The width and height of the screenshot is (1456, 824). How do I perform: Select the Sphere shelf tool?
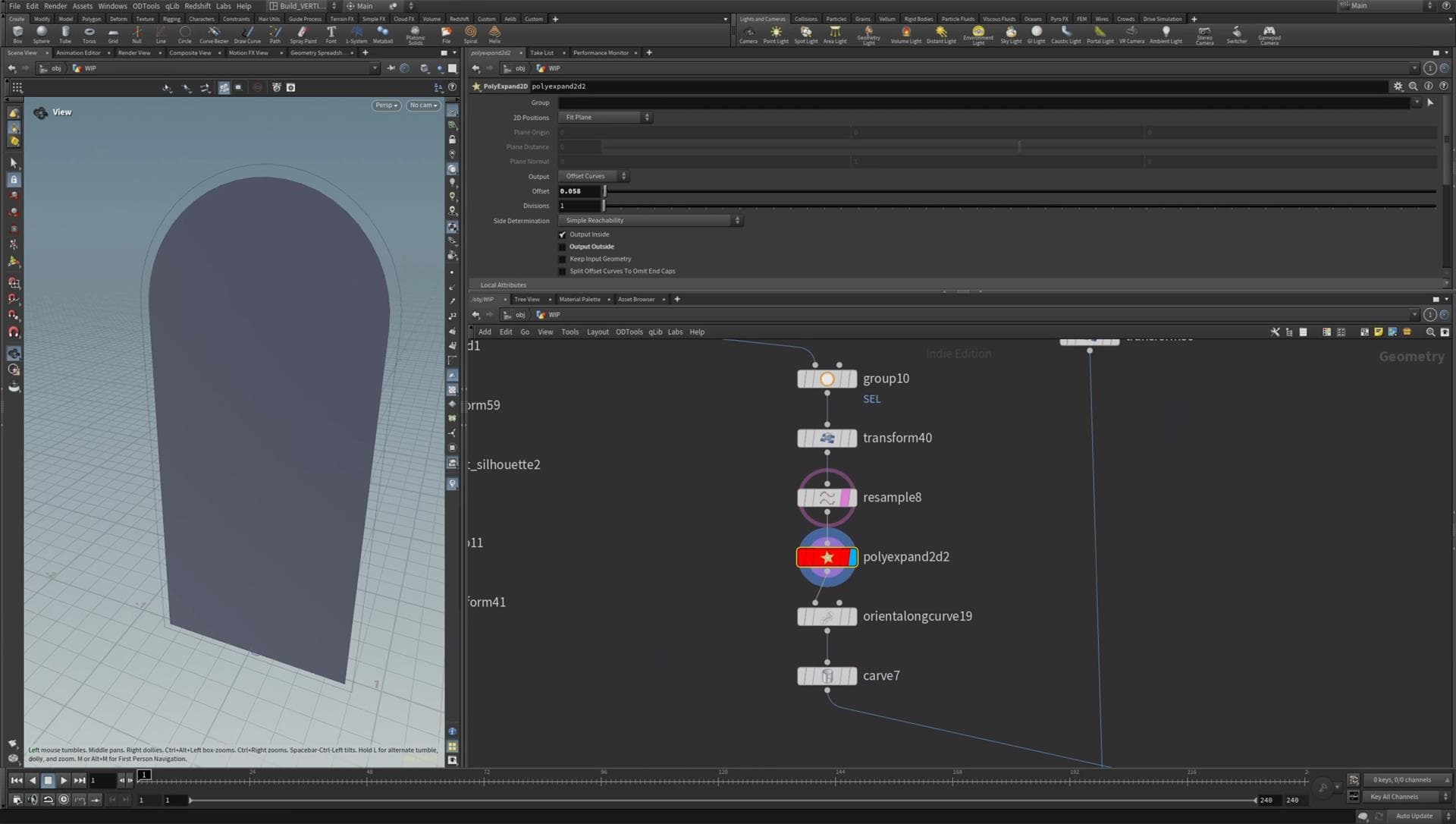(x=41, y=34)
